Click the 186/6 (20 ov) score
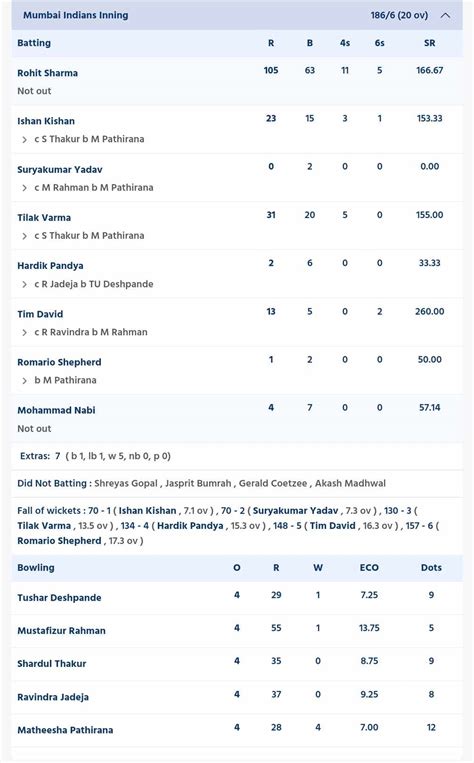Viewport: 474px width, 763px height. pyautogui.click(x=399, y=15)
